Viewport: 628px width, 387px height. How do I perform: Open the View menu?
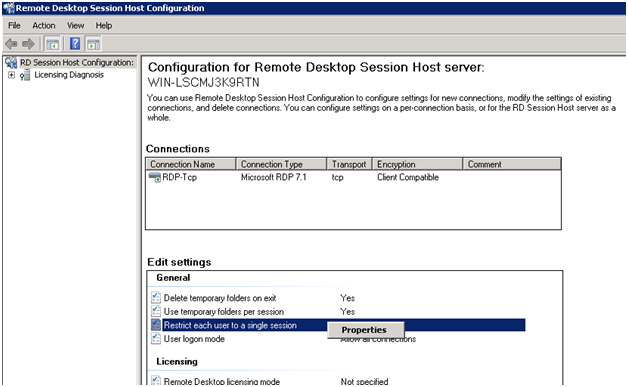[x=75, y=25]
